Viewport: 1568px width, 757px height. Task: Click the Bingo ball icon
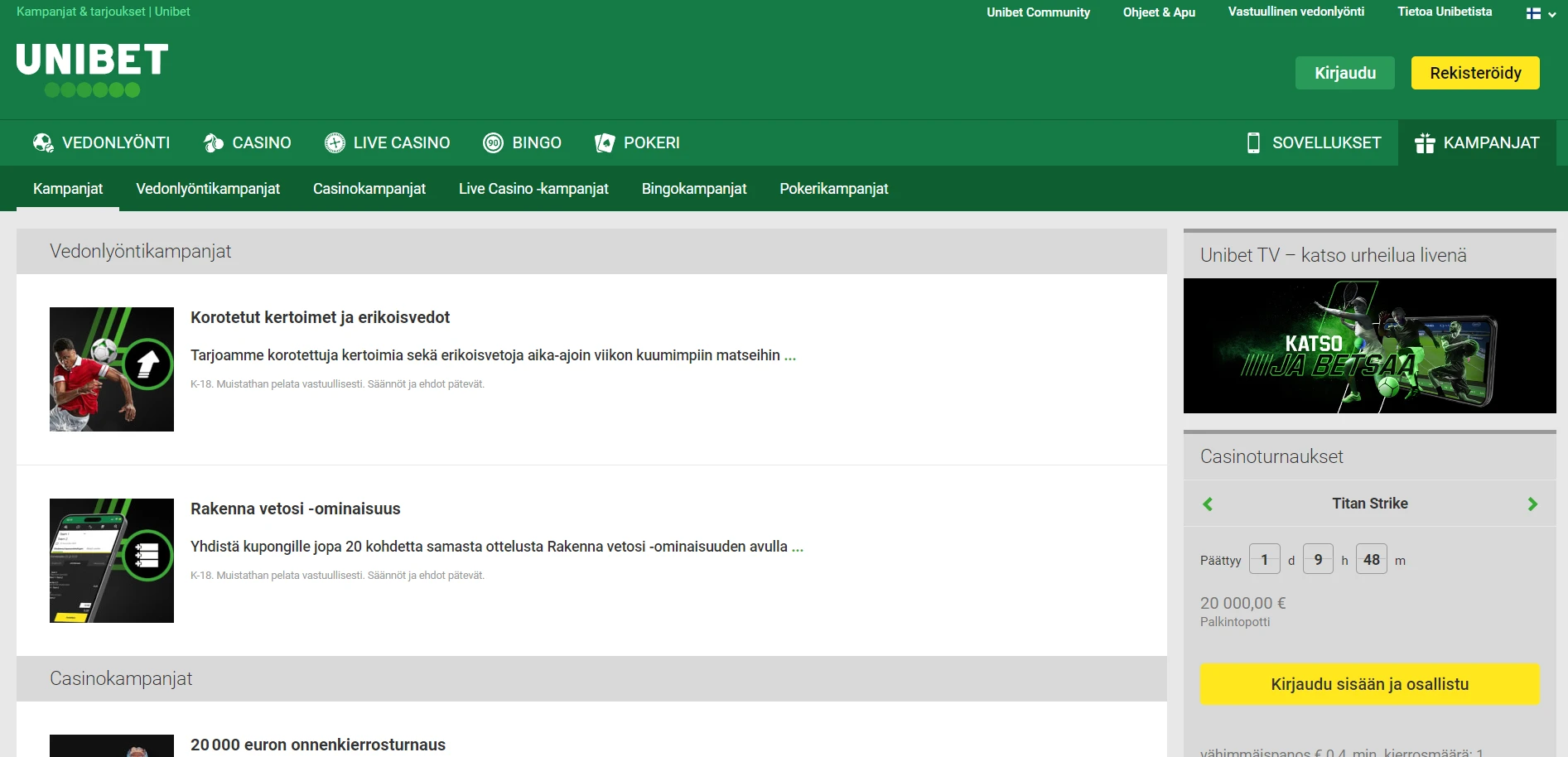coord(493,143)
